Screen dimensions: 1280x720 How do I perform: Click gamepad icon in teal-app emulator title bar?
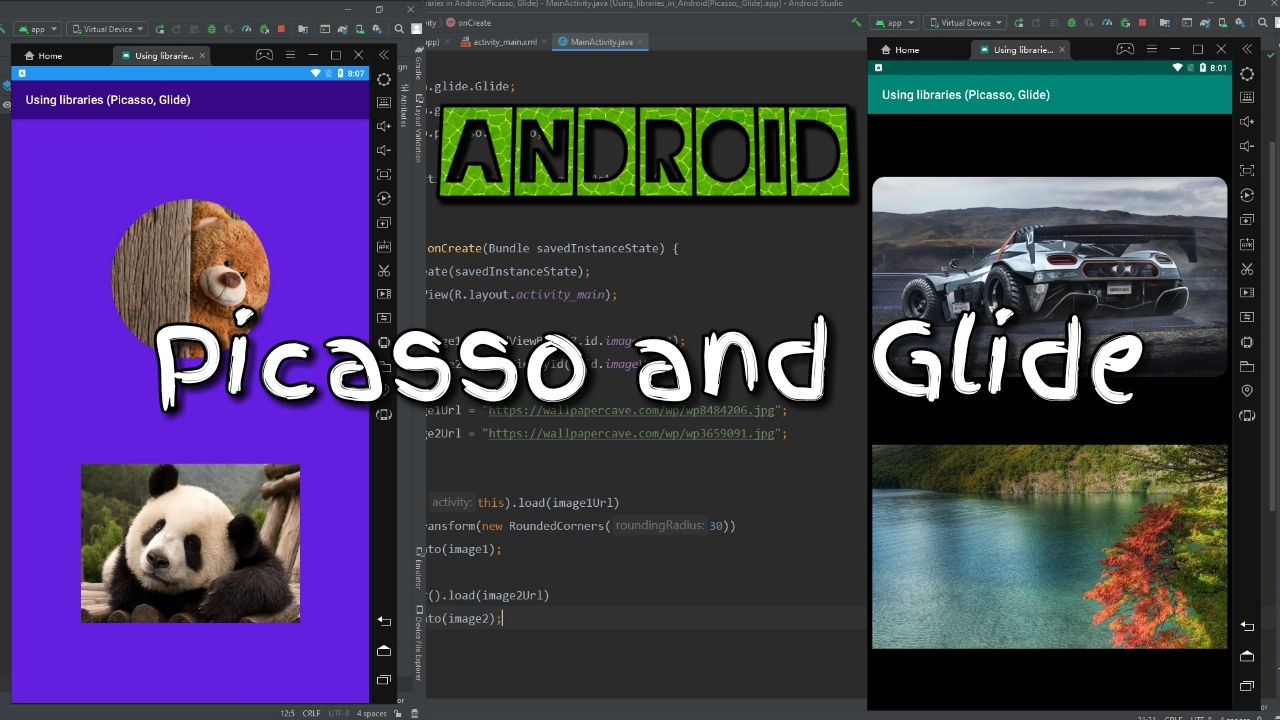[1125, 49]
